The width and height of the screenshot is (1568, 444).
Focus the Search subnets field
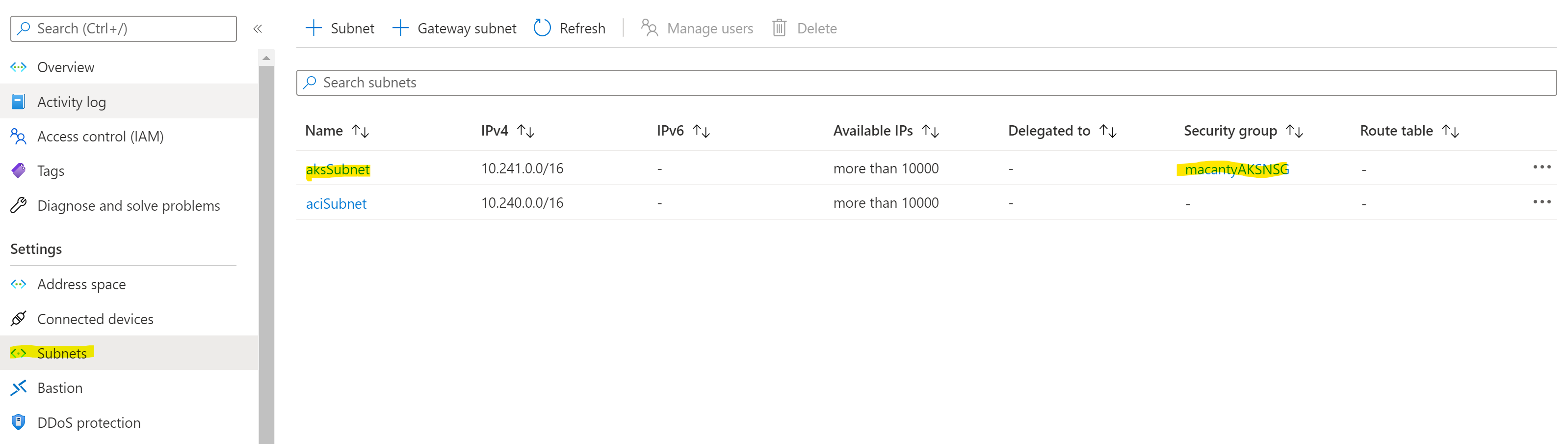926,82
